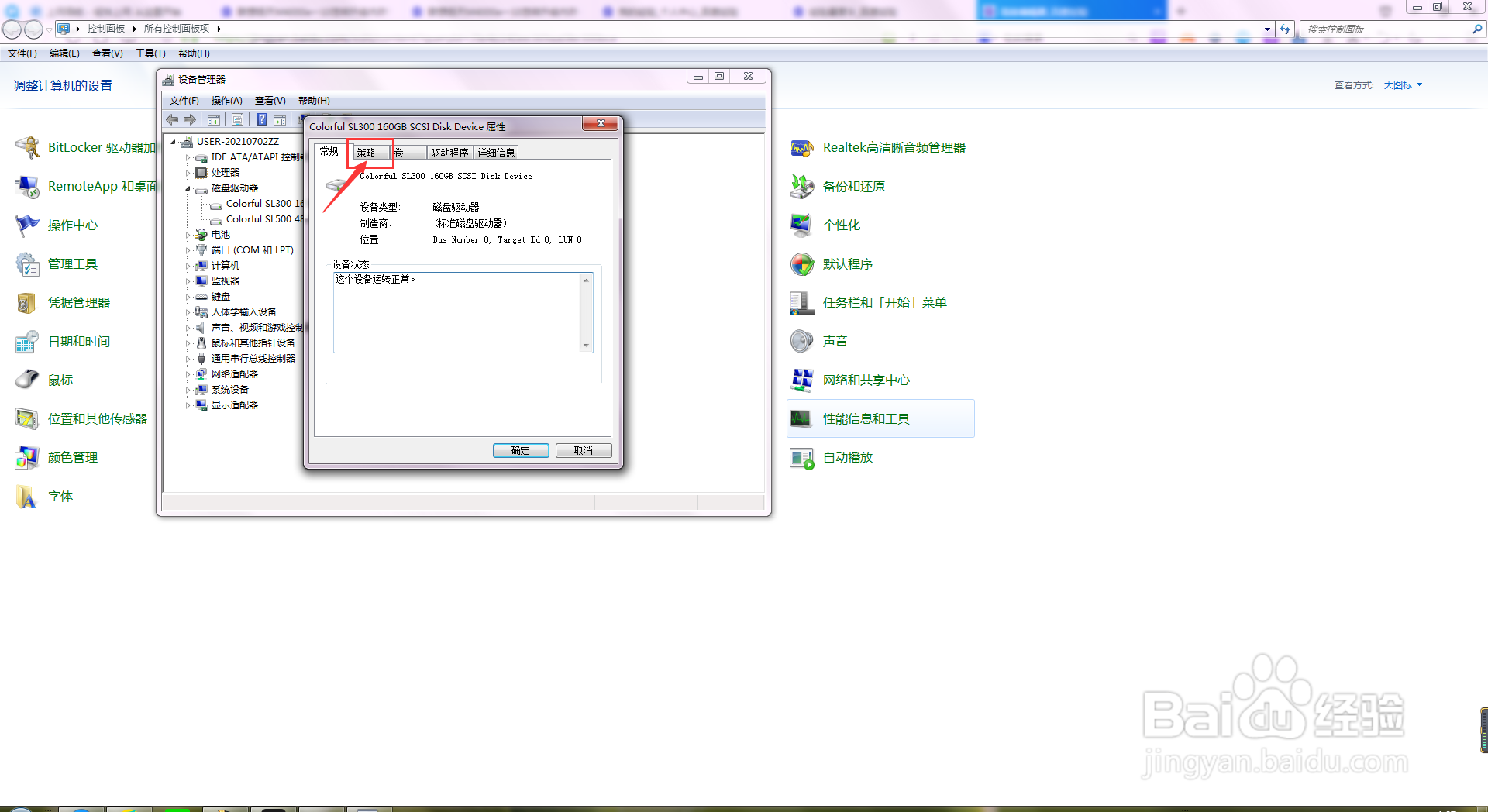Collapse the USER-20210702ZZ root node
This screenshot has height=812, width=1488.
(174, 142)
